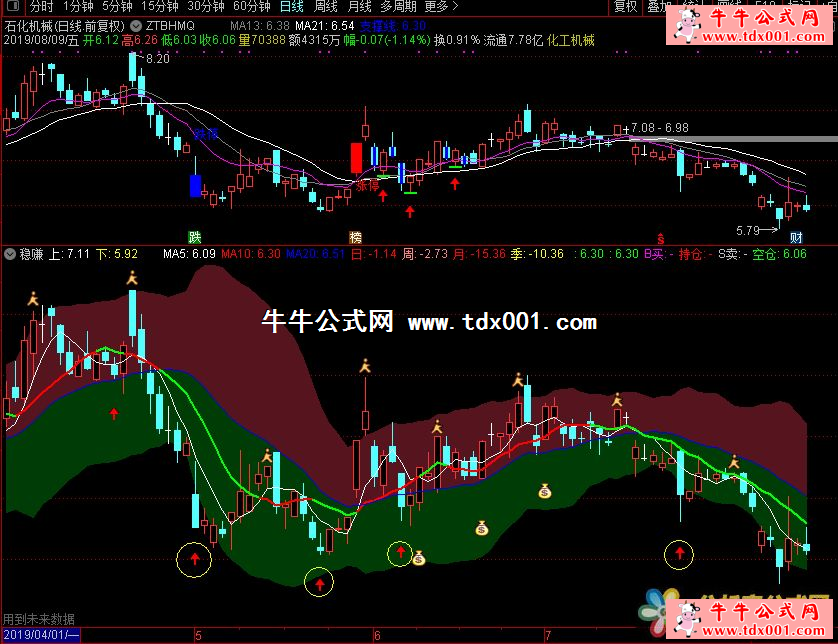Click the 2019/08/09/五 date text
Image resolution: width=838 pixels, height=644 pixels.
pyautogui.click(x=41, y=40)
